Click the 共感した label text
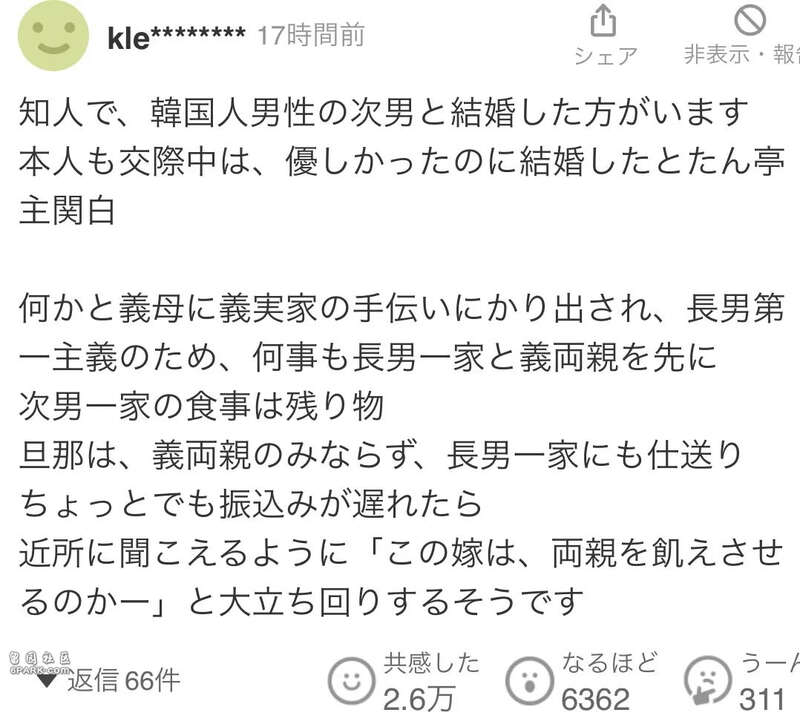This screenshot has height=724, width=800. point(432,663)
